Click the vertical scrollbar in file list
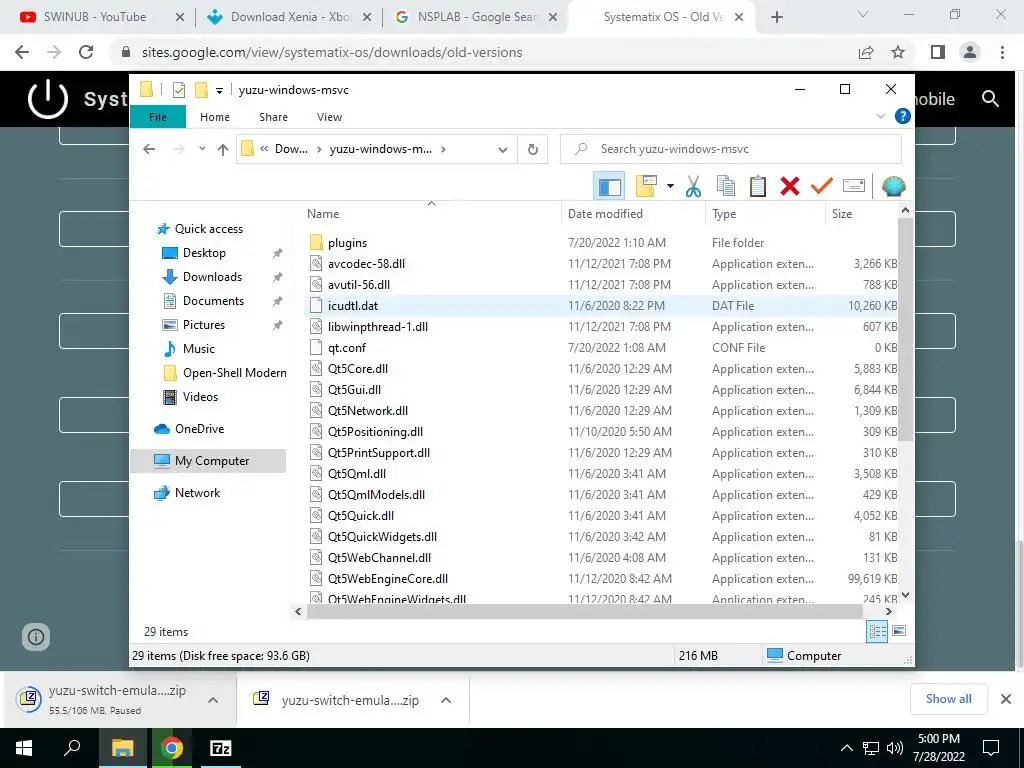 pos(905,329)
